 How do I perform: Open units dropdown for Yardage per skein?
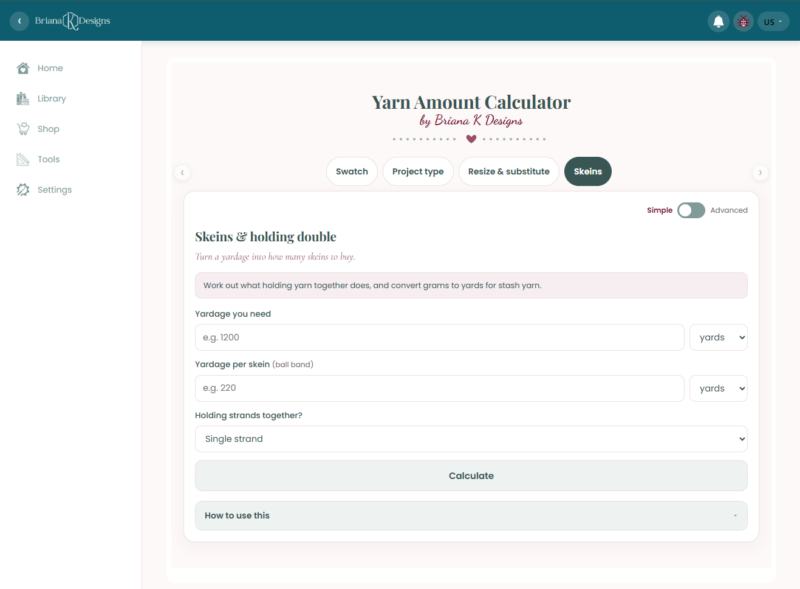point(718,388)
